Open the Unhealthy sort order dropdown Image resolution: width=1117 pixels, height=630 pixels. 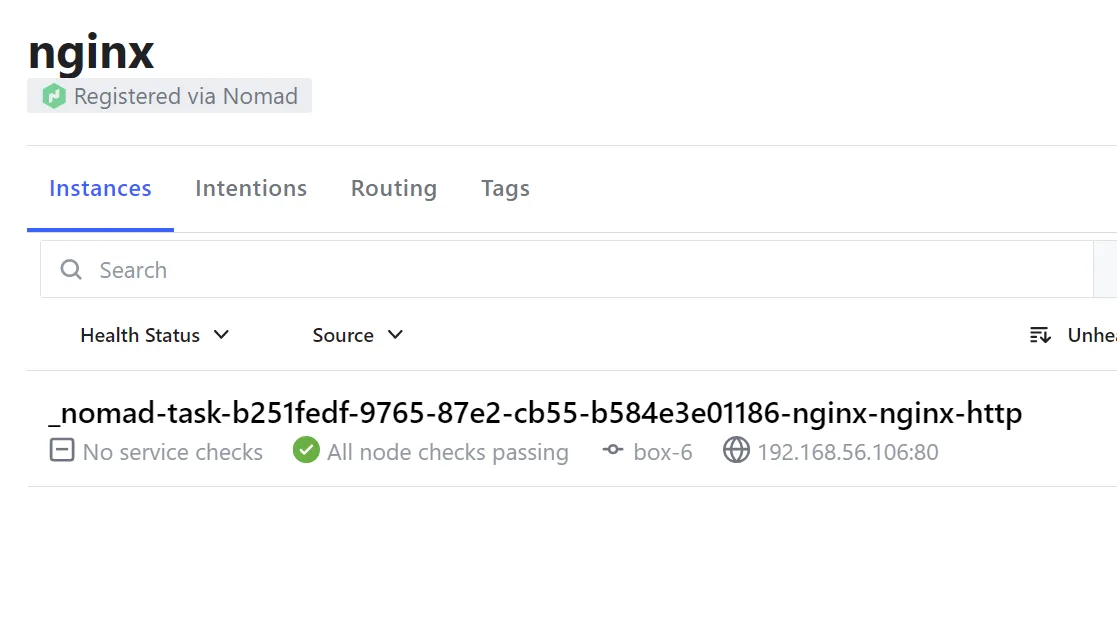pyautogui.click(x=1090, y=335)
